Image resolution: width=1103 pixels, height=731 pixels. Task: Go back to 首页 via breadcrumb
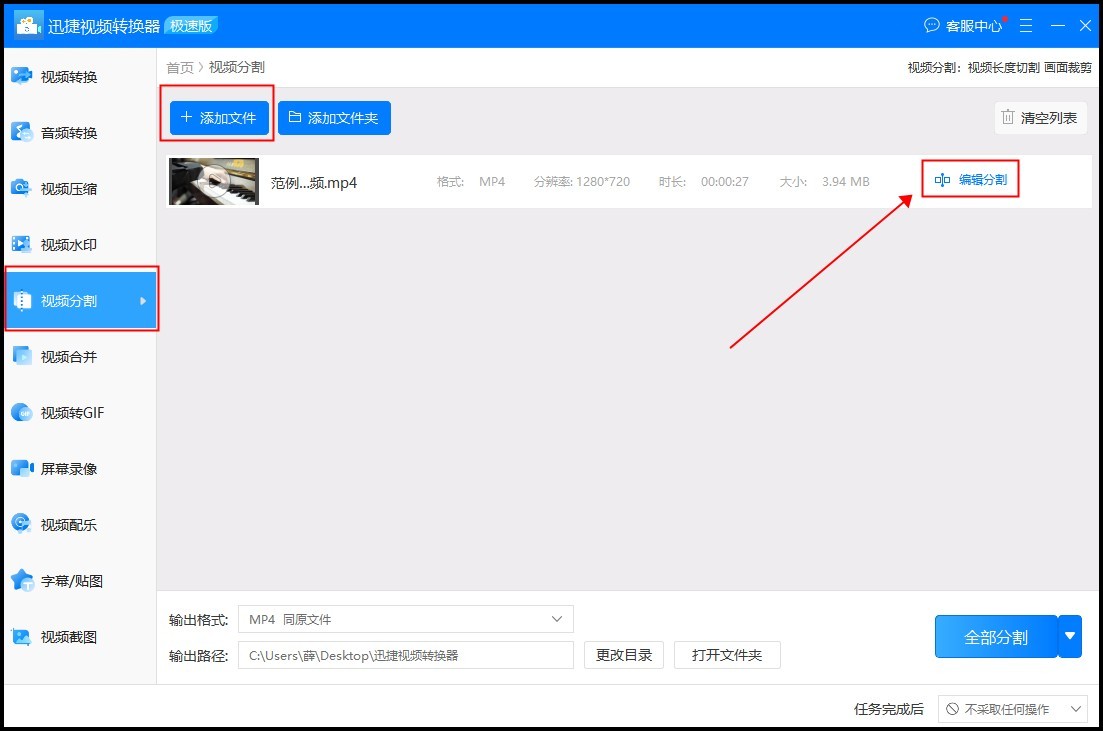tap(179, 67)
